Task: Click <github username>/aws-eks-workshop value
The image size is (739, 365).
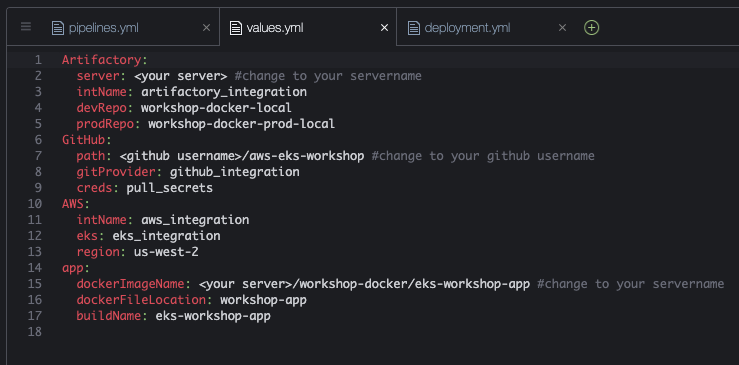Action: [x=242, y=156]
